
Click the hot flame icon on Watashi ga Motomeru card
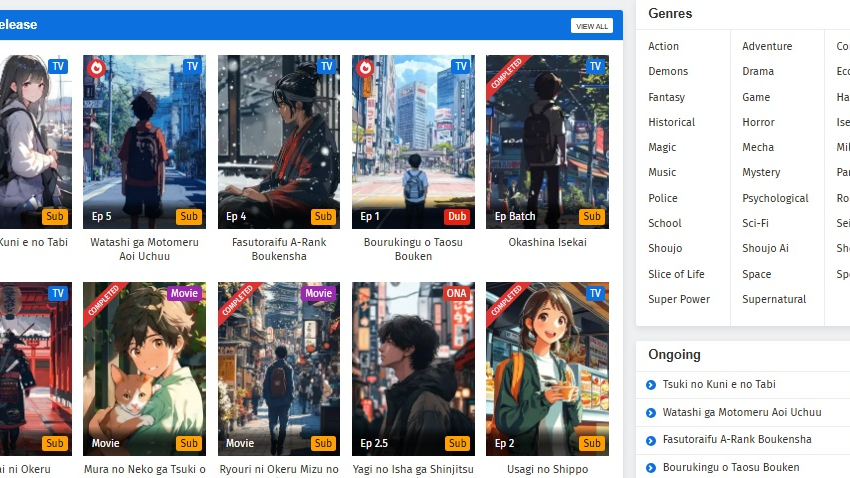(x=96, y=68)
